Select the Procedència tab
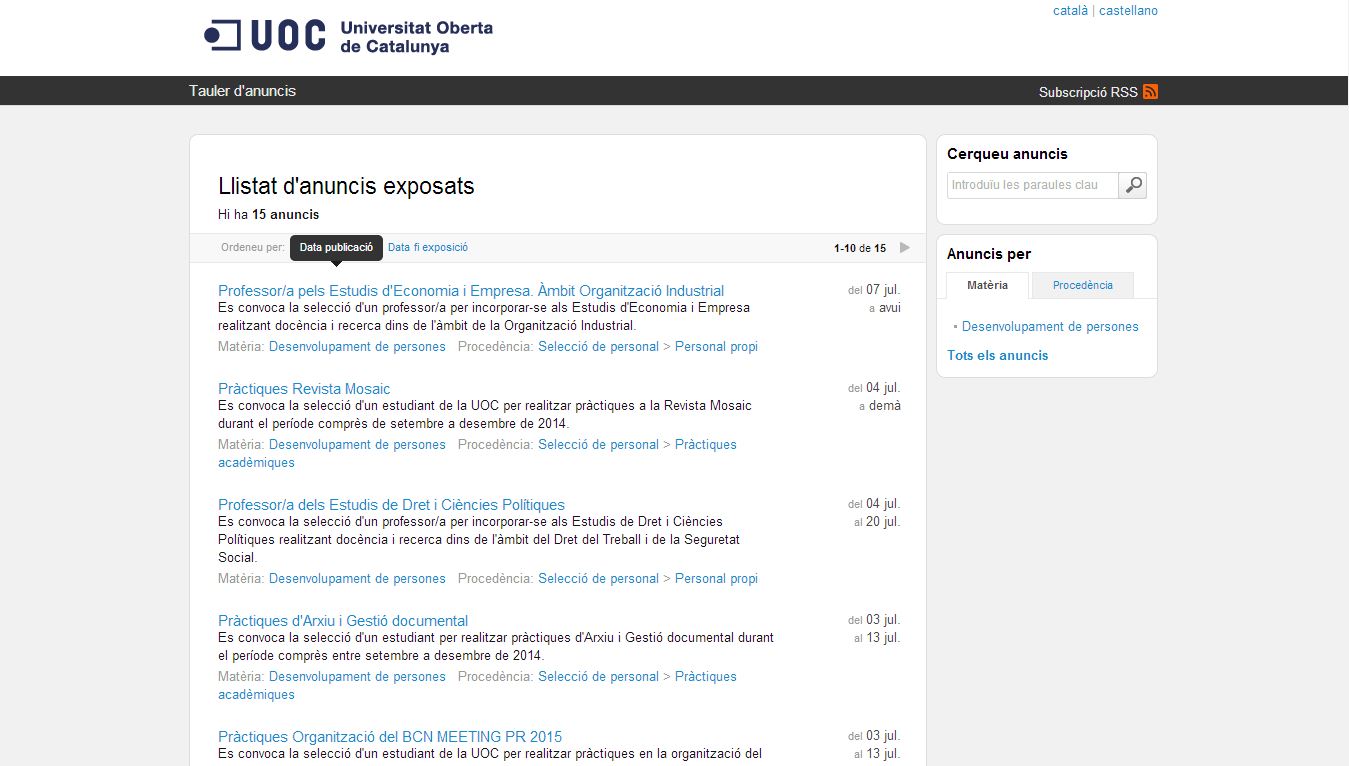Image resolution: width=1349 pixels, height=766 pixels. pos(1082,286)
